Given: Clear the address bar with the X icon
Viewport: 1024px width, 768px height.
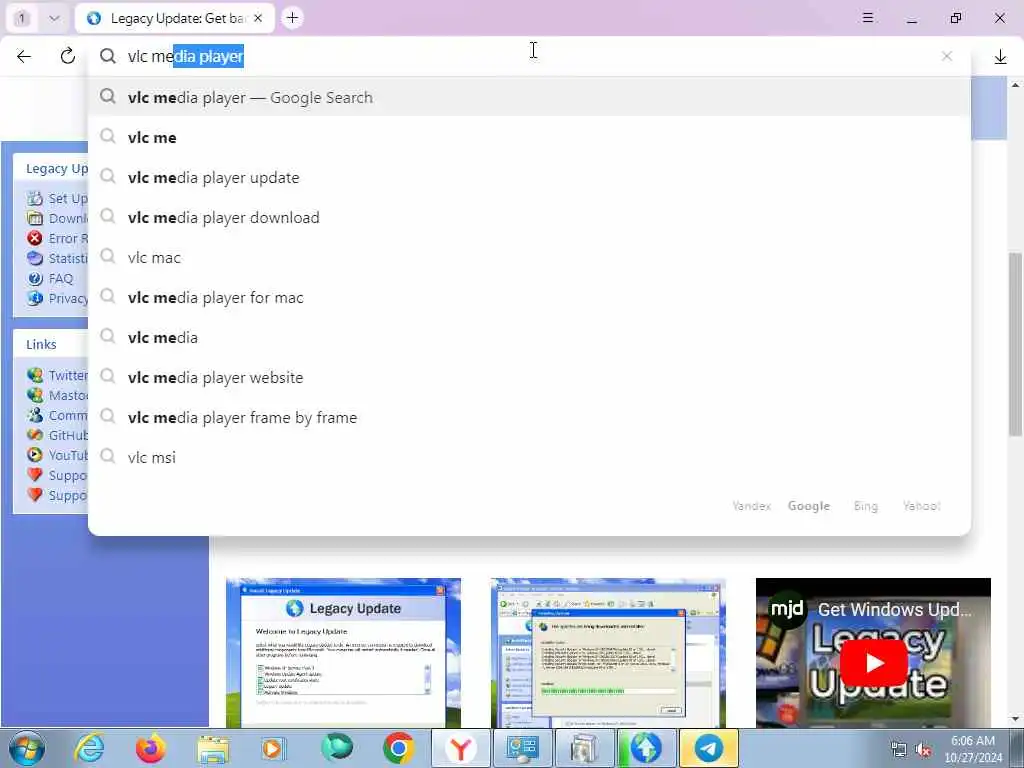Looking at the screenshot, I should point(946,56).
